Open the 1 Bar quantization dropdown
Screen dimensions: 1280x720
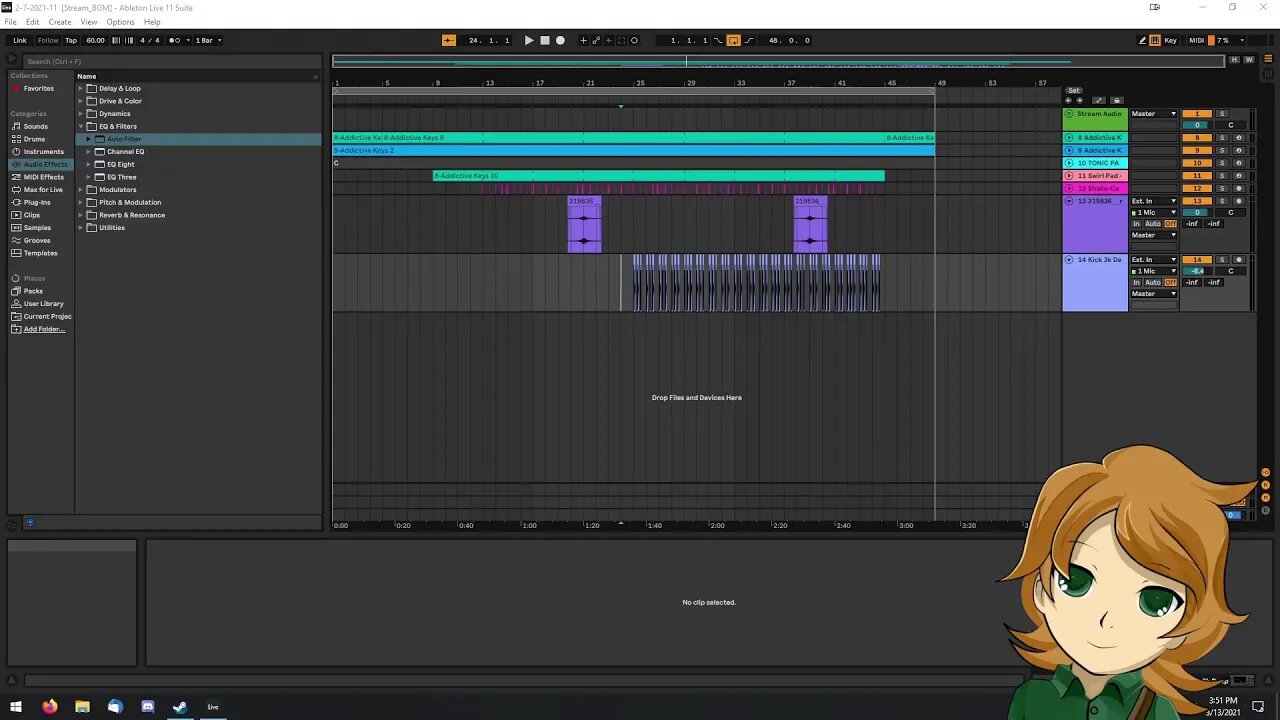pos(208,40)
